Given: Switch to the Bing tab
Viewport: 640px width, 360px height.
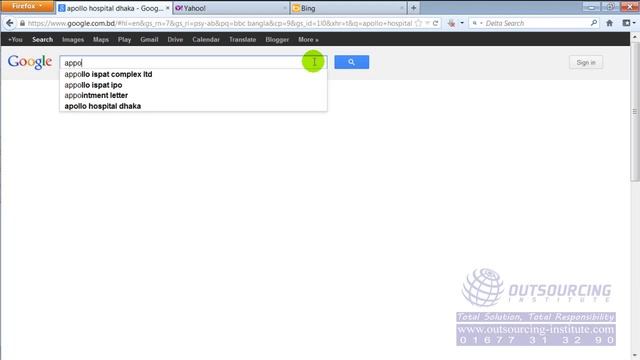Looking at the screenshot, I should [x=348, y=8].
